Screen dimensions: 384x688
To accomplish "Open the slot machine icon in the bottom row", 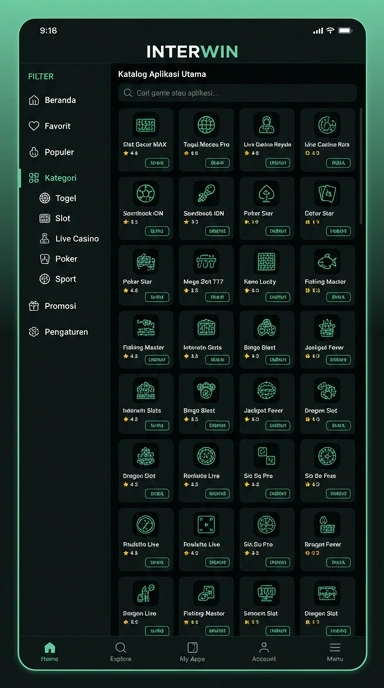I will tap(266, 593).
